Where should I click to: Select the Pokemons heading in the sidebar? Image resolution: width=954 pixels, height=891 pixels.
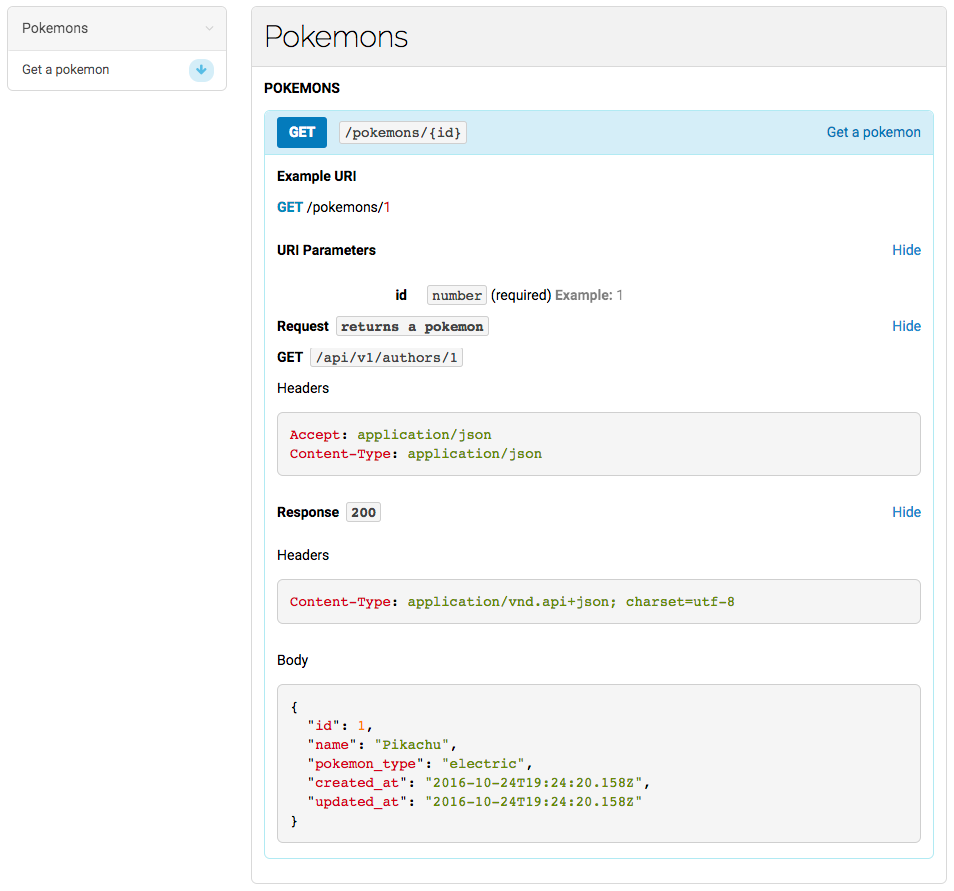coord(55,28)
